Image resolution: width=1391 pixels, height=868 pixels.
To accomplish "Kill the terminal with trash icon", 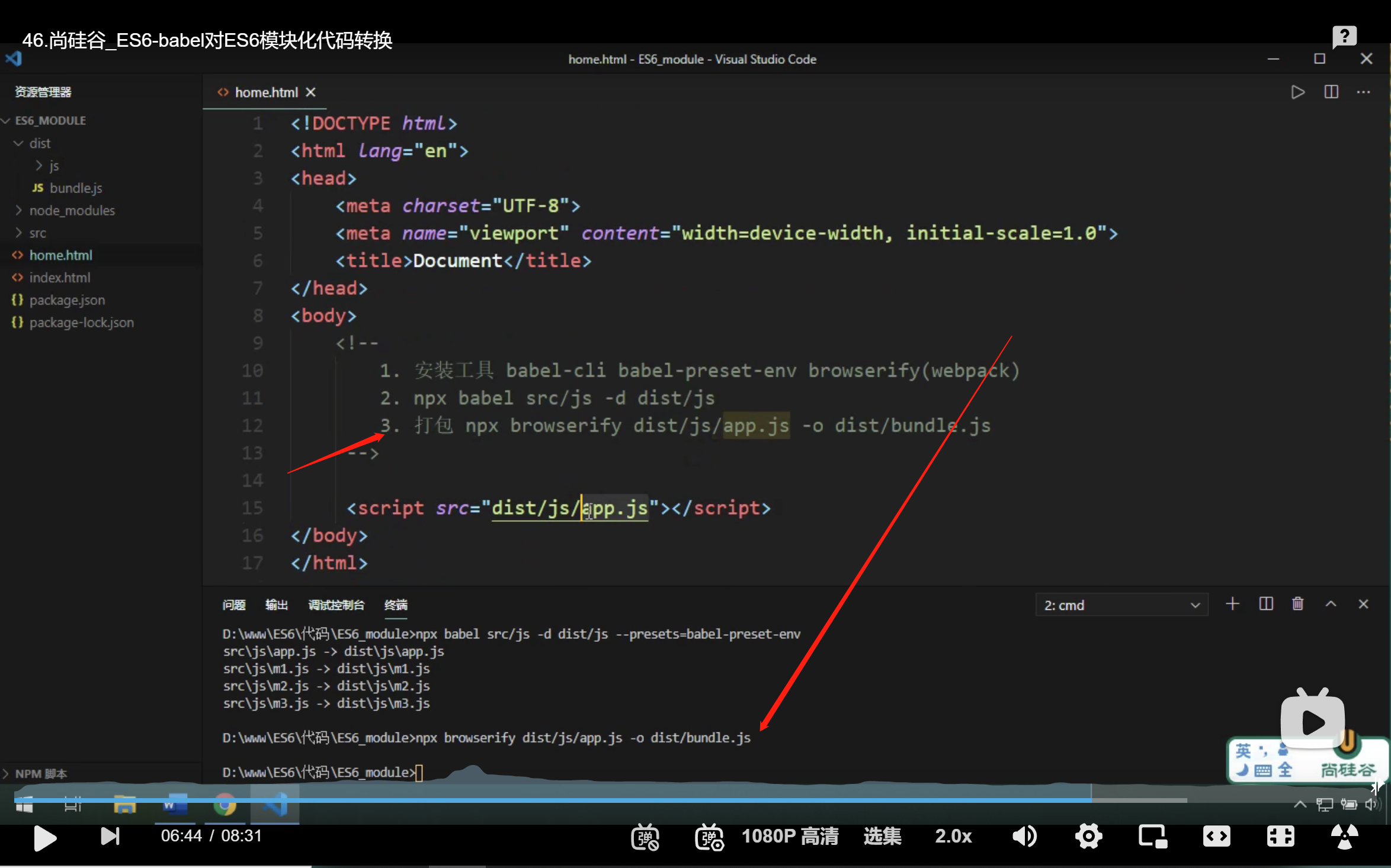I will point(1297,603).
